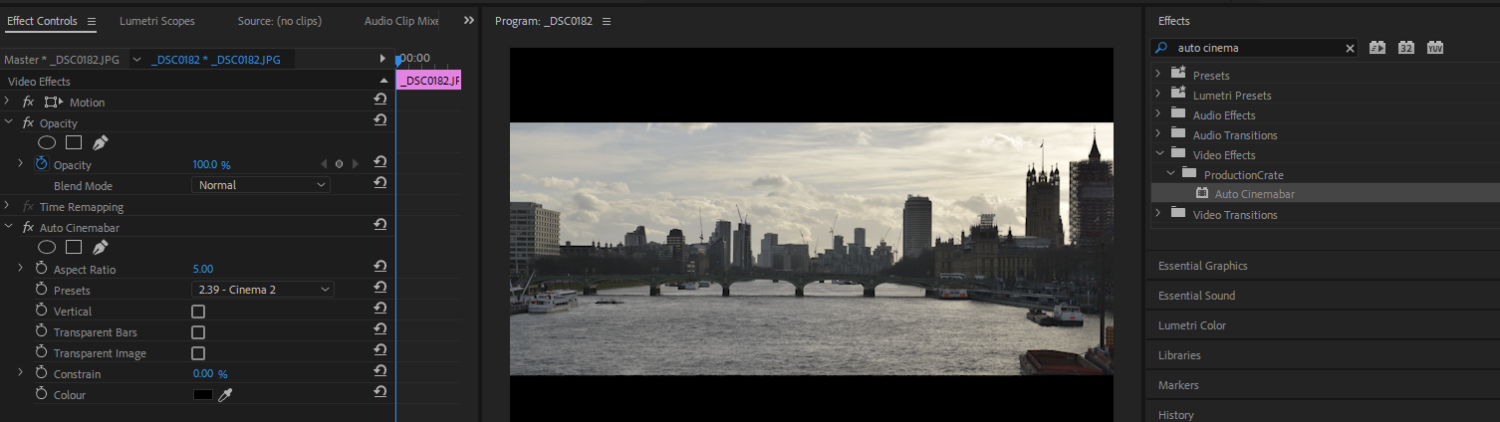1500x422 pixels.
Task: Enable the Transparent Image checkbox
Action: 198,353
